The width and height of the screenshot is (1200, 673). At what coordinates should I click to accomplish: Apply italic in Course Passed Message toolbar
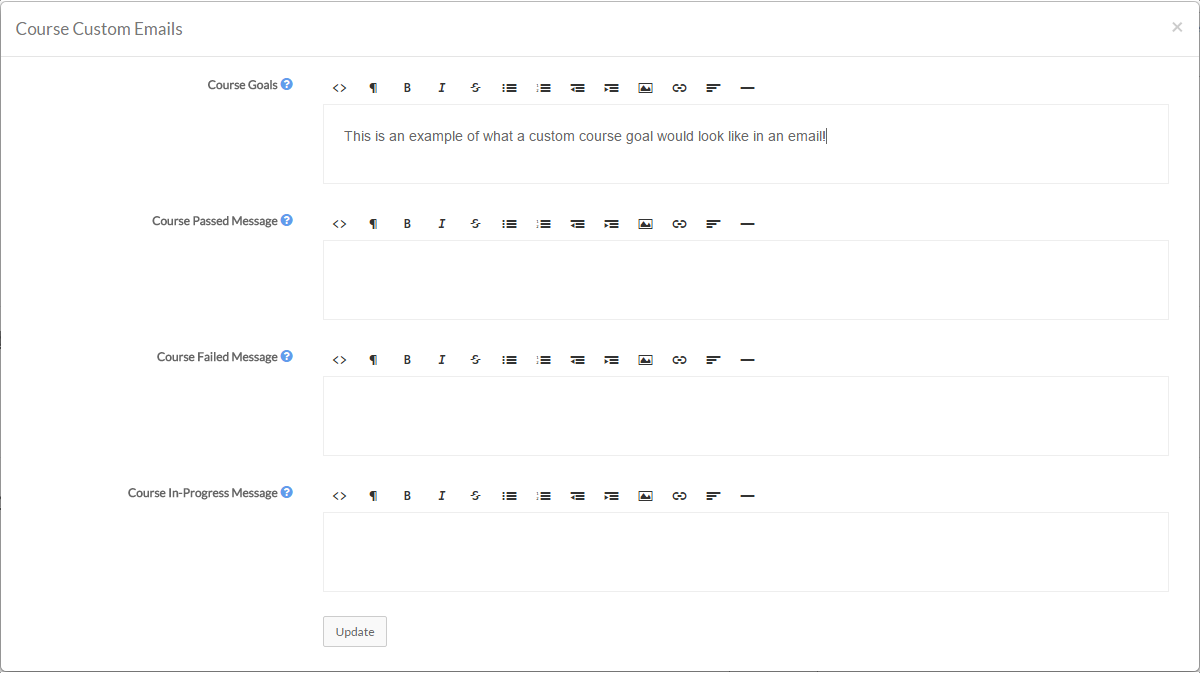pyautogui.click(x=441, y=224)
